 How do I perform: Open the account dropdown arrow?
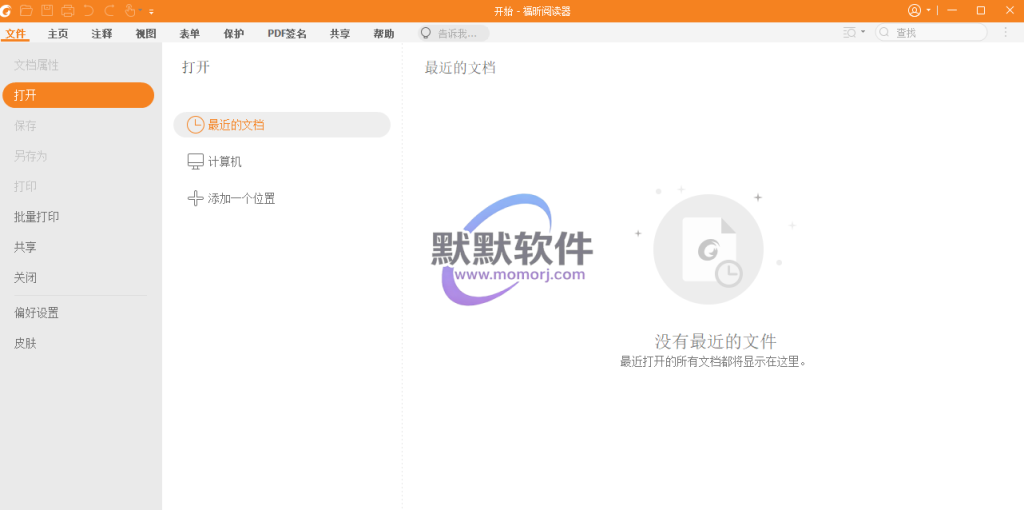(928, 10)
